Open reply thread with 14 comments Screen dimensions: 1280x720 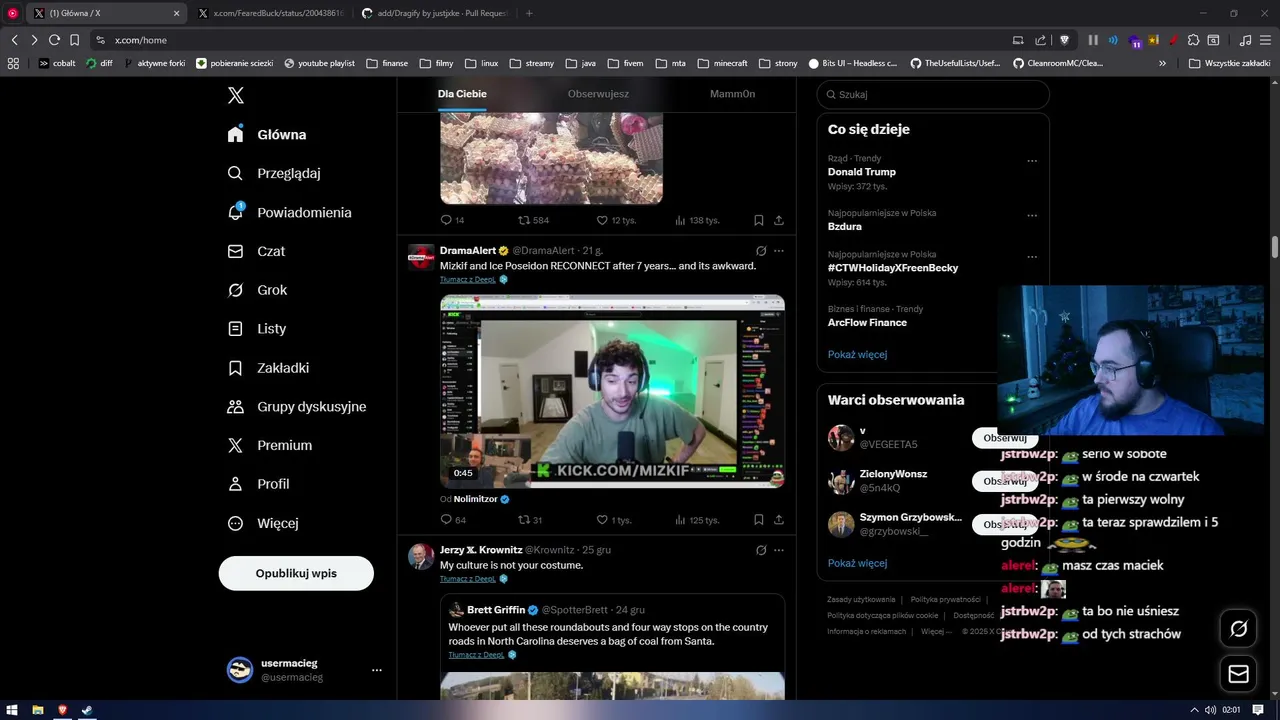(x=453, y=220)
